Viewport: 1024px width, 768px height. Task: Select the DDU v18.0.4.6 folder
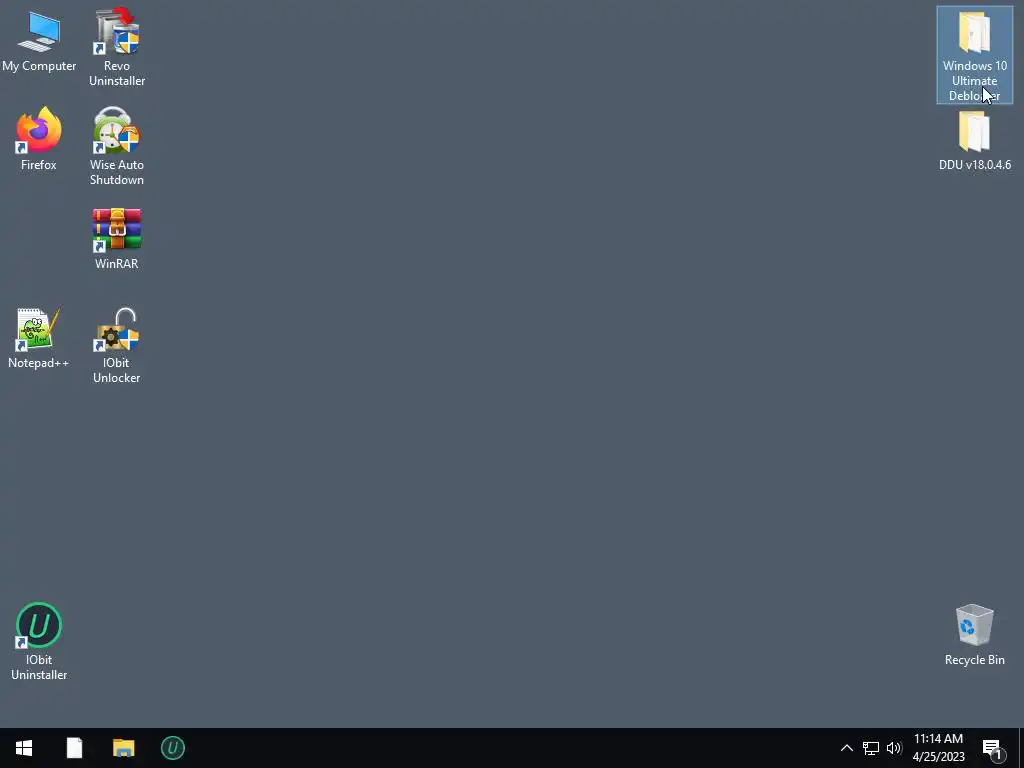coord(974,141)
